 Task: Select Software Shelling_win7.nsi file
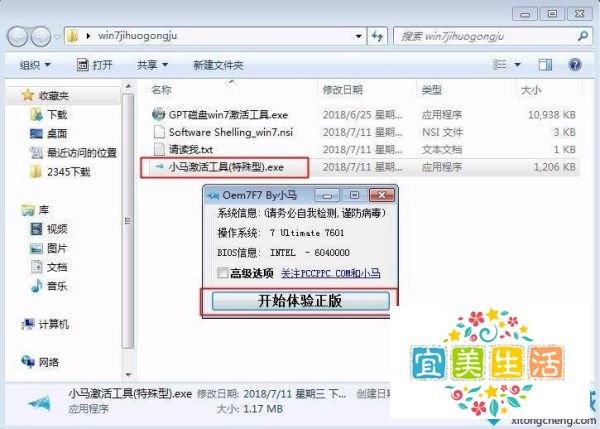coord(231,132)
